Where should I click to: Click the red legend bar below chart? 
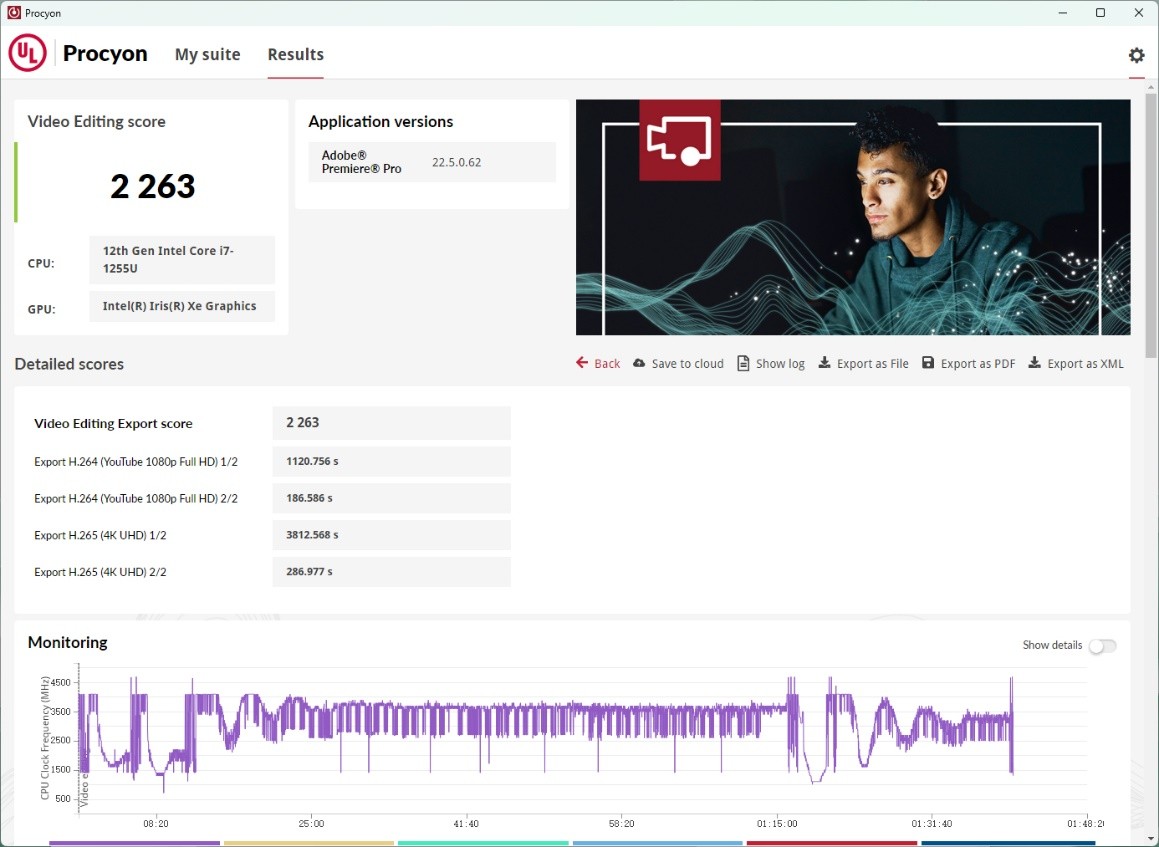coord(832,843)
